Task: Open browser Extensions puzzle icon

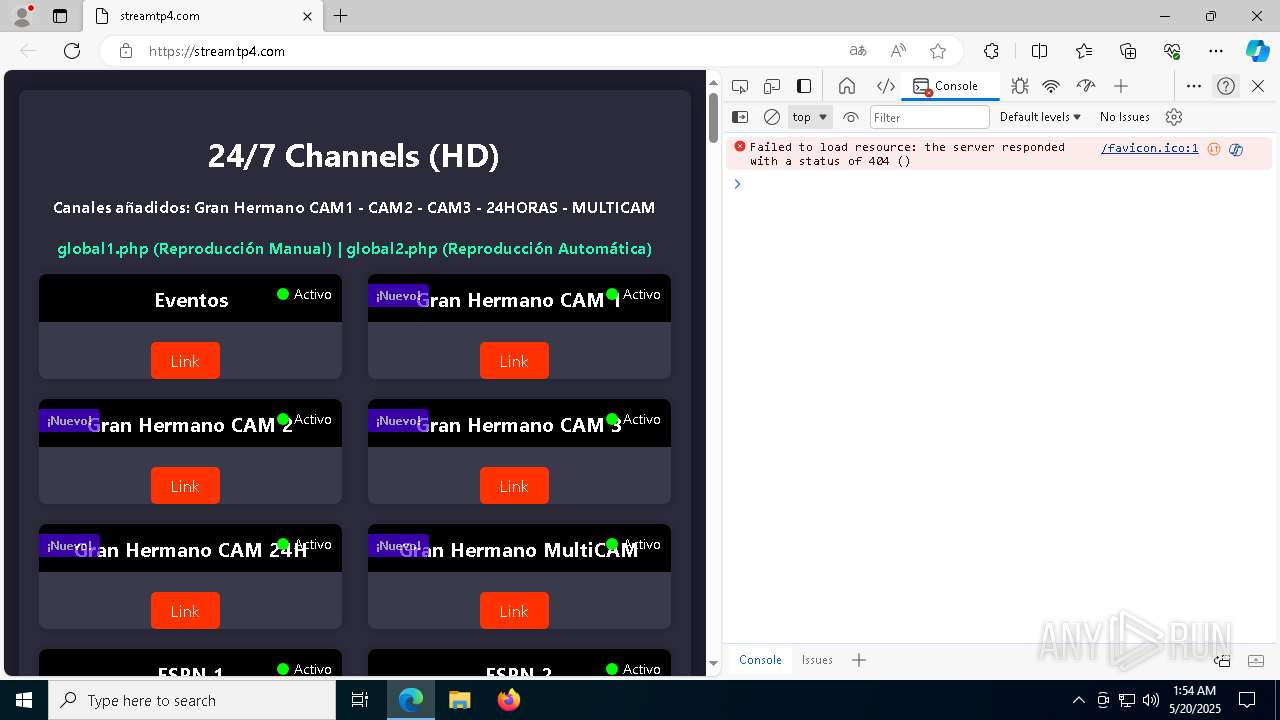Action: point(991,51)
